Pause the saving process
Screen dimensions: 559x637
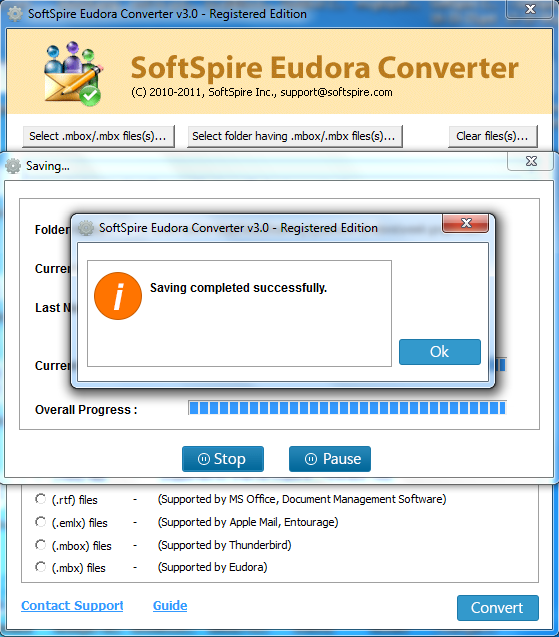pyautogui.click(x=330, y=459)
